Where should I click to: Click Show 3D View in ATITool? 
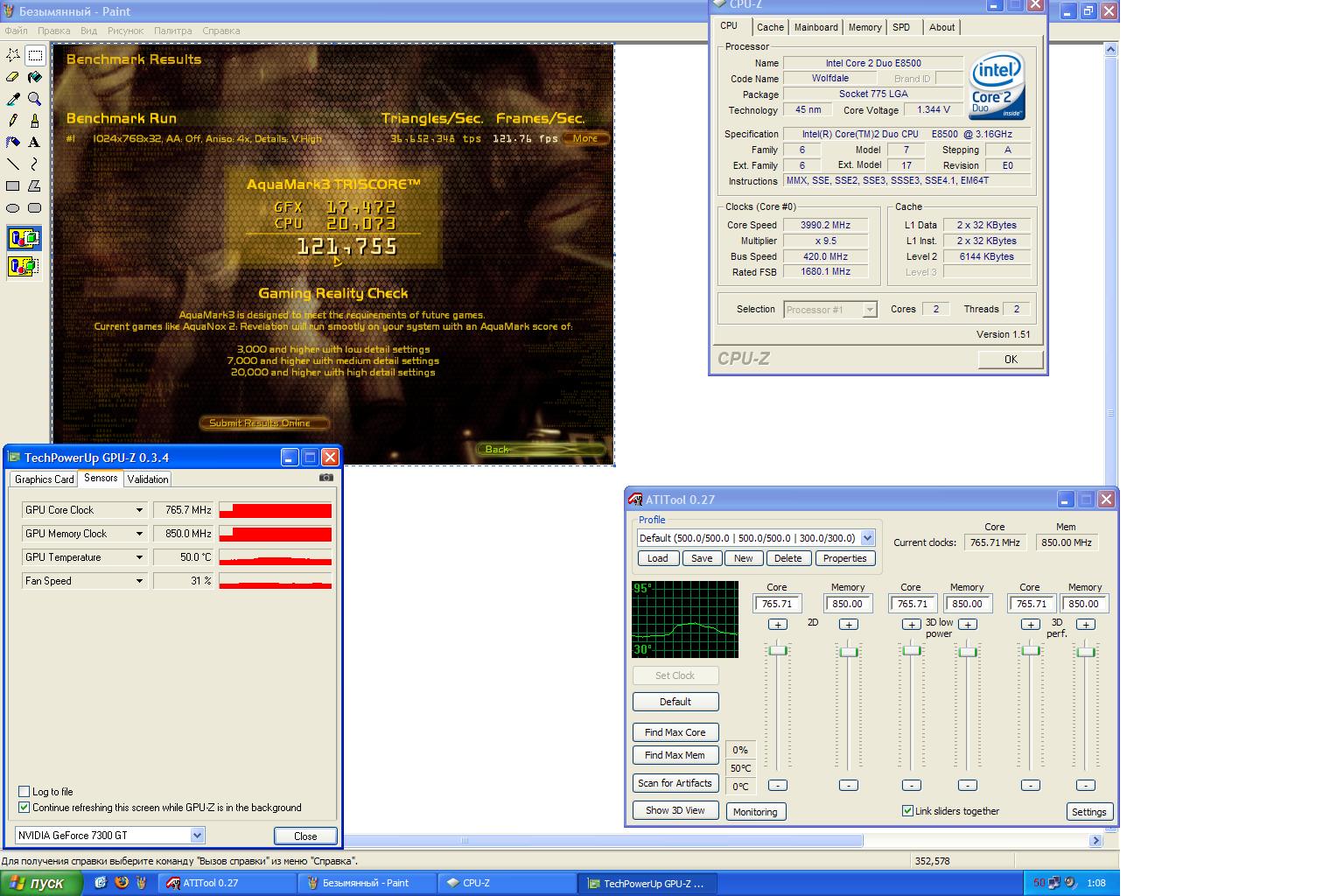pos(675,810)
